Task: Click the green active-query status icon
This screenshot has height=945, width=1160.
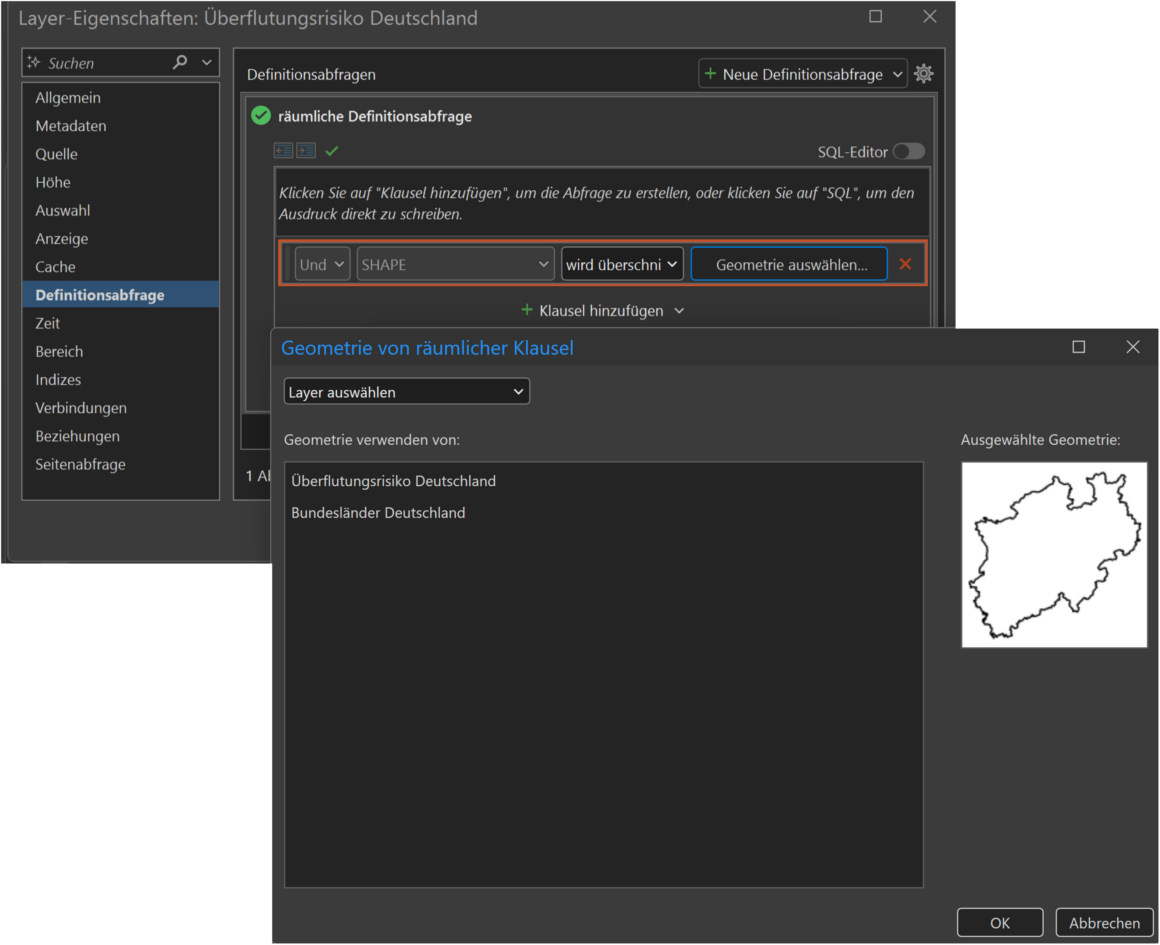Action: tap(260, 115)
